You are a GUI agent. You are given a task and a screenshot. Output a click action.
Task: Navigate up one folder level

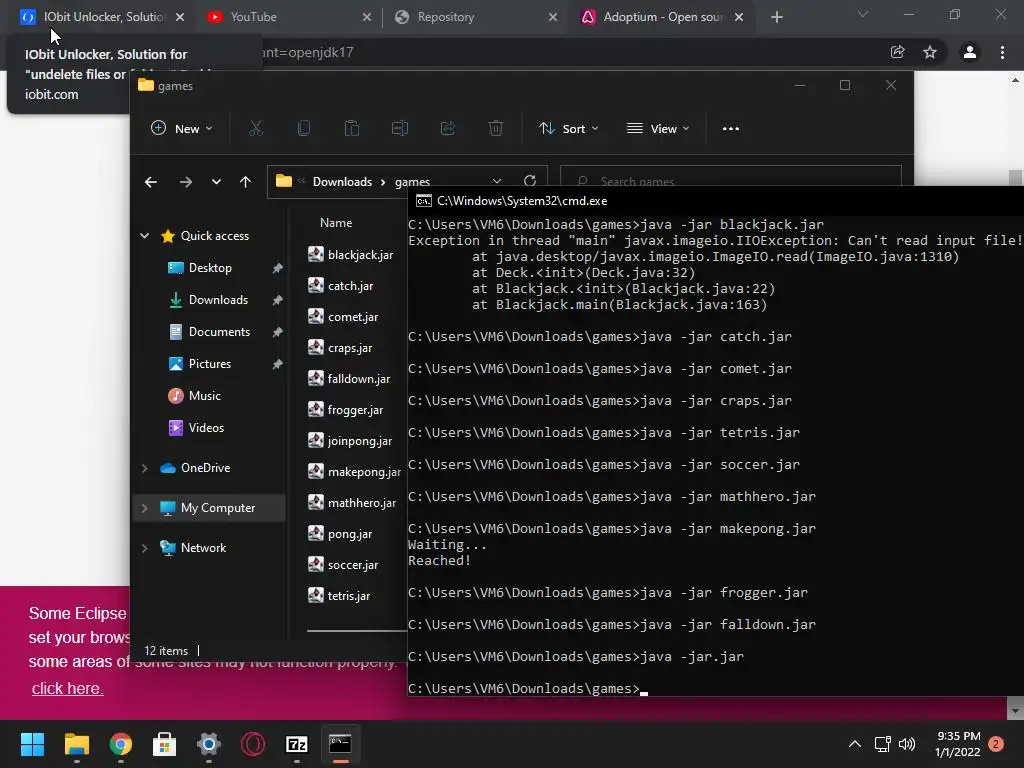point(246,182)
